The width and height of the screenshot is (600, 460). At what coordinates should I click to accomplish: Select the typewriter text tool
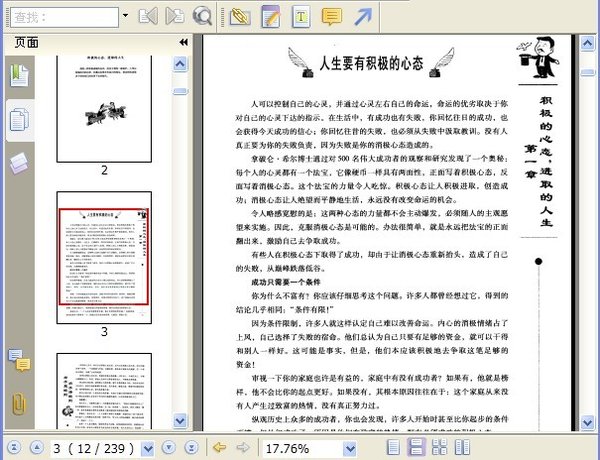click(x=301, y=17)
